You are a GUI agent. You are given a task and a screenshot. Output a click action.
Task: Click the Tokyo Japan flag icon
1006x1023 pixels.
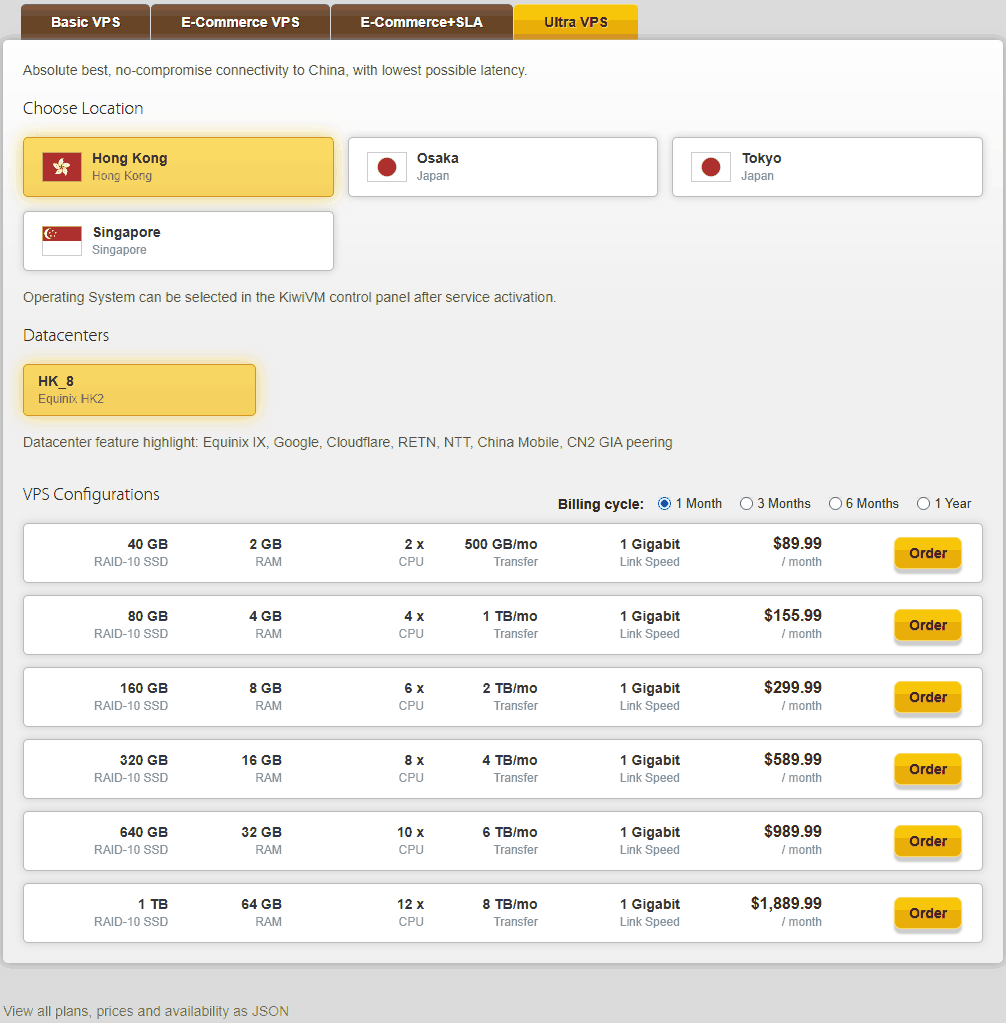click(x=711, y=167)
